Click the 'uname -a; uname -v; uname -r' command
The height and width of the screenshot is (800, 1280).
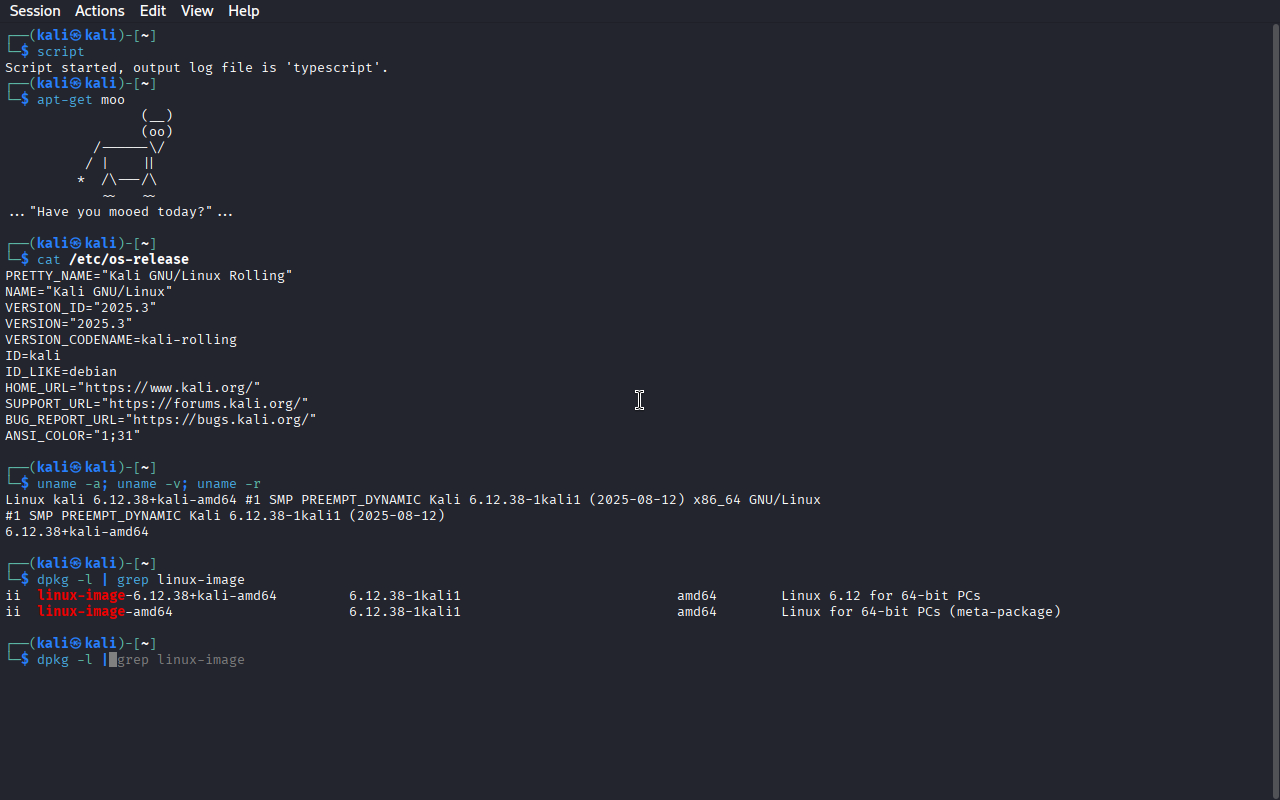coord(149,484)
